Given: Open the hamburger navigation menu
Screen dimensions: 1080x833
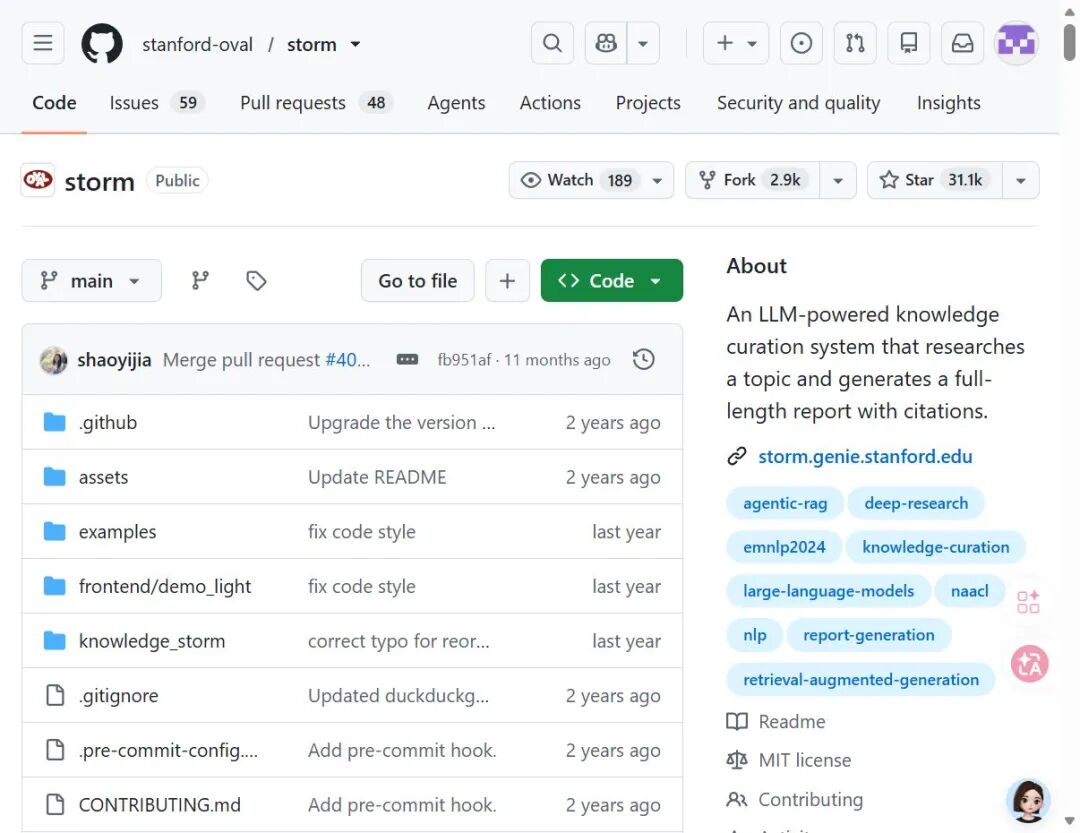Looking at the screenshot, I should click(43, 43).
